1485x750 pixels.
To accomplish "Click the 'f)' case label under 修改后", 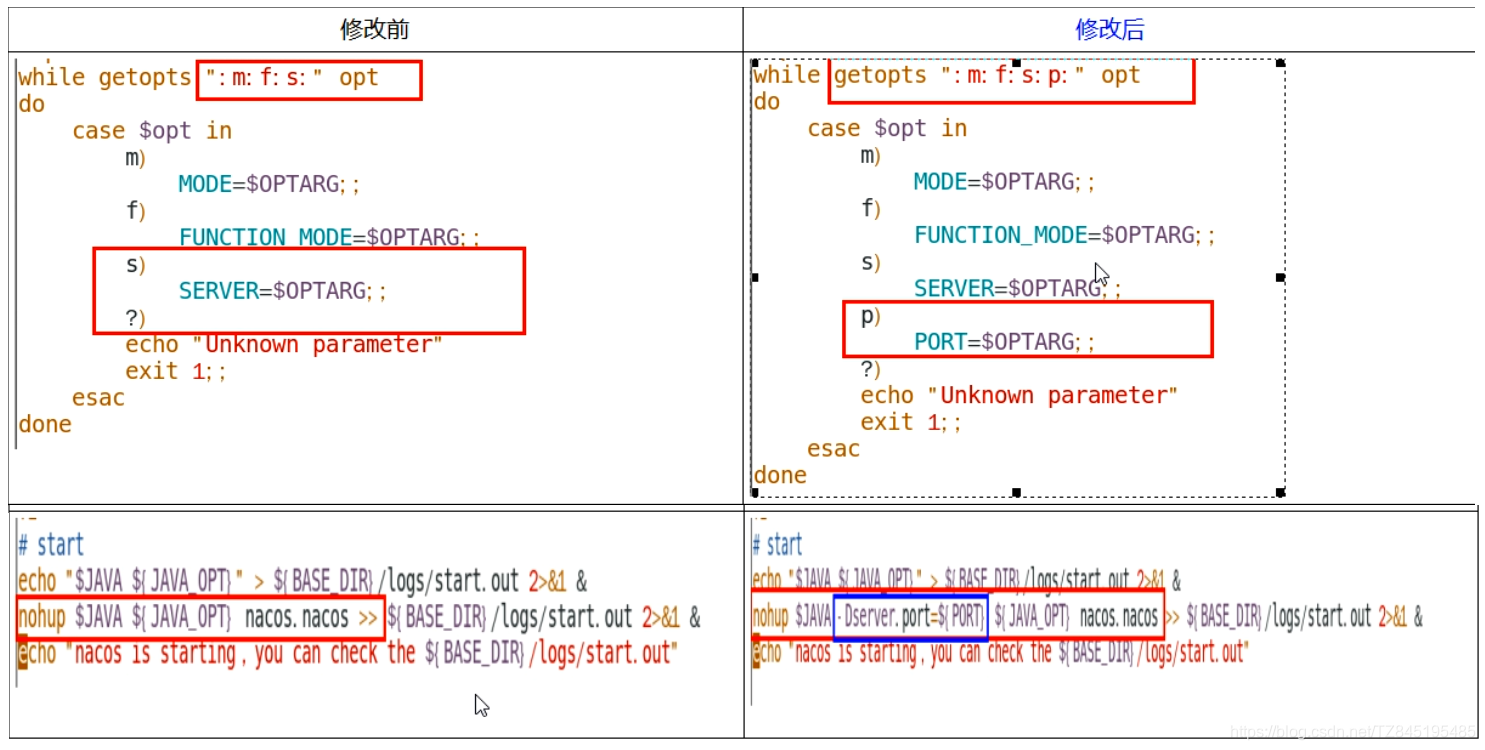I will [871, 208].
